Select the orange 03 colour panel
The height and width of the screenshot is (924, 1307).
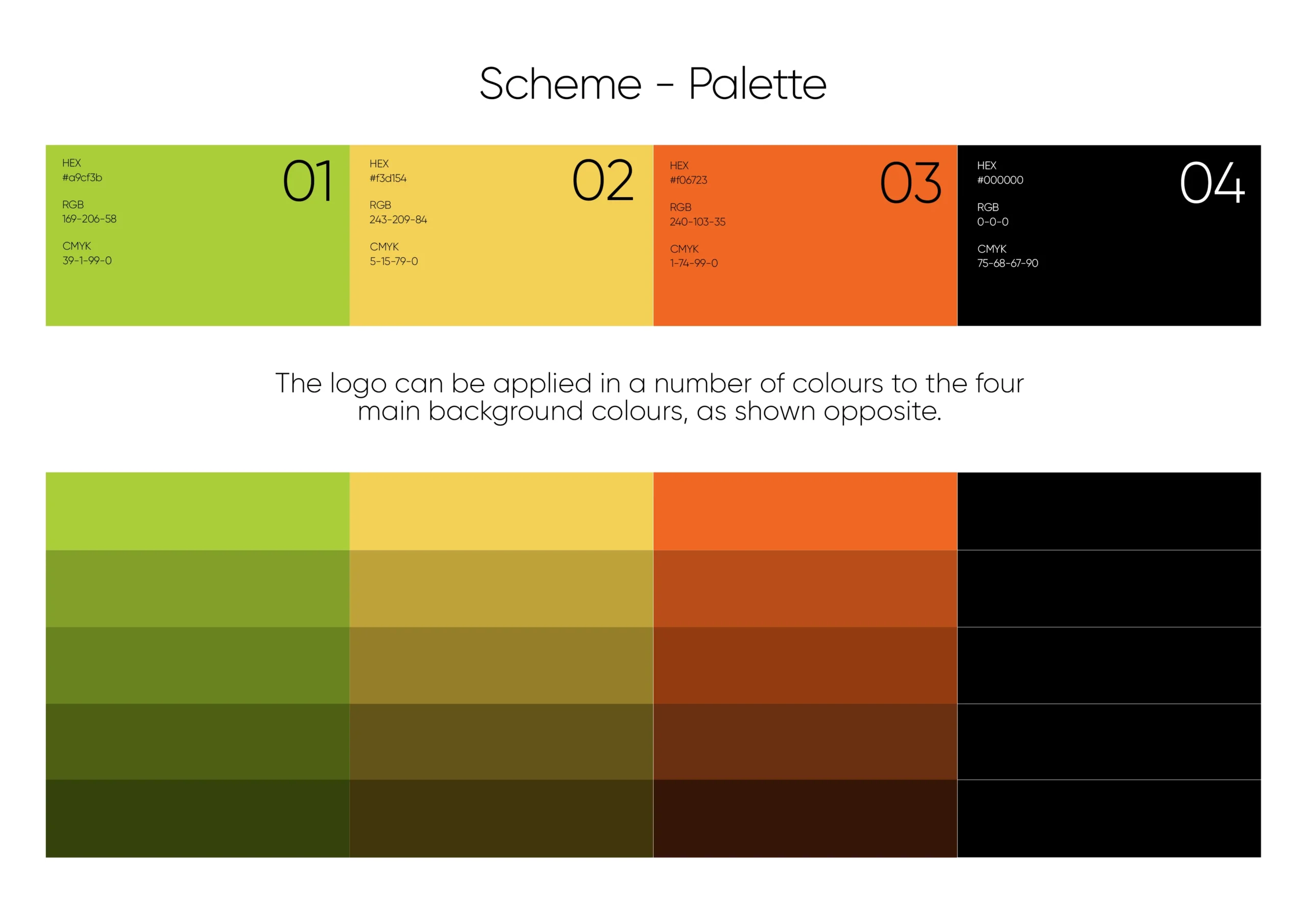pos(806,235)
